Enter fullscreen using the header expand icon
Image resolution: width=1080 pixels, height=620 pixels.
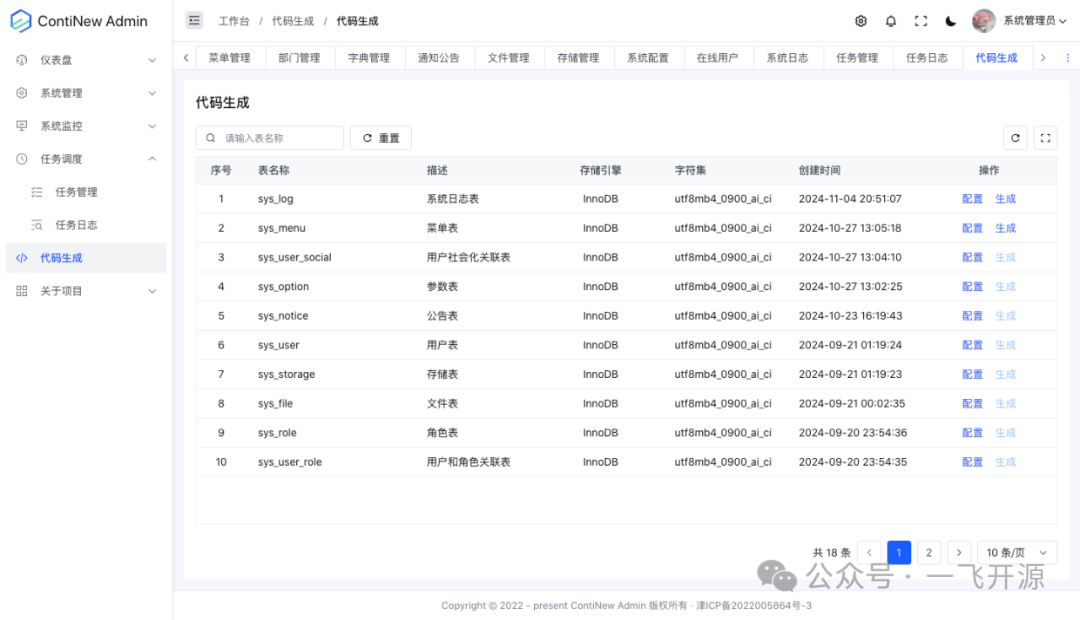pos(920,20)
